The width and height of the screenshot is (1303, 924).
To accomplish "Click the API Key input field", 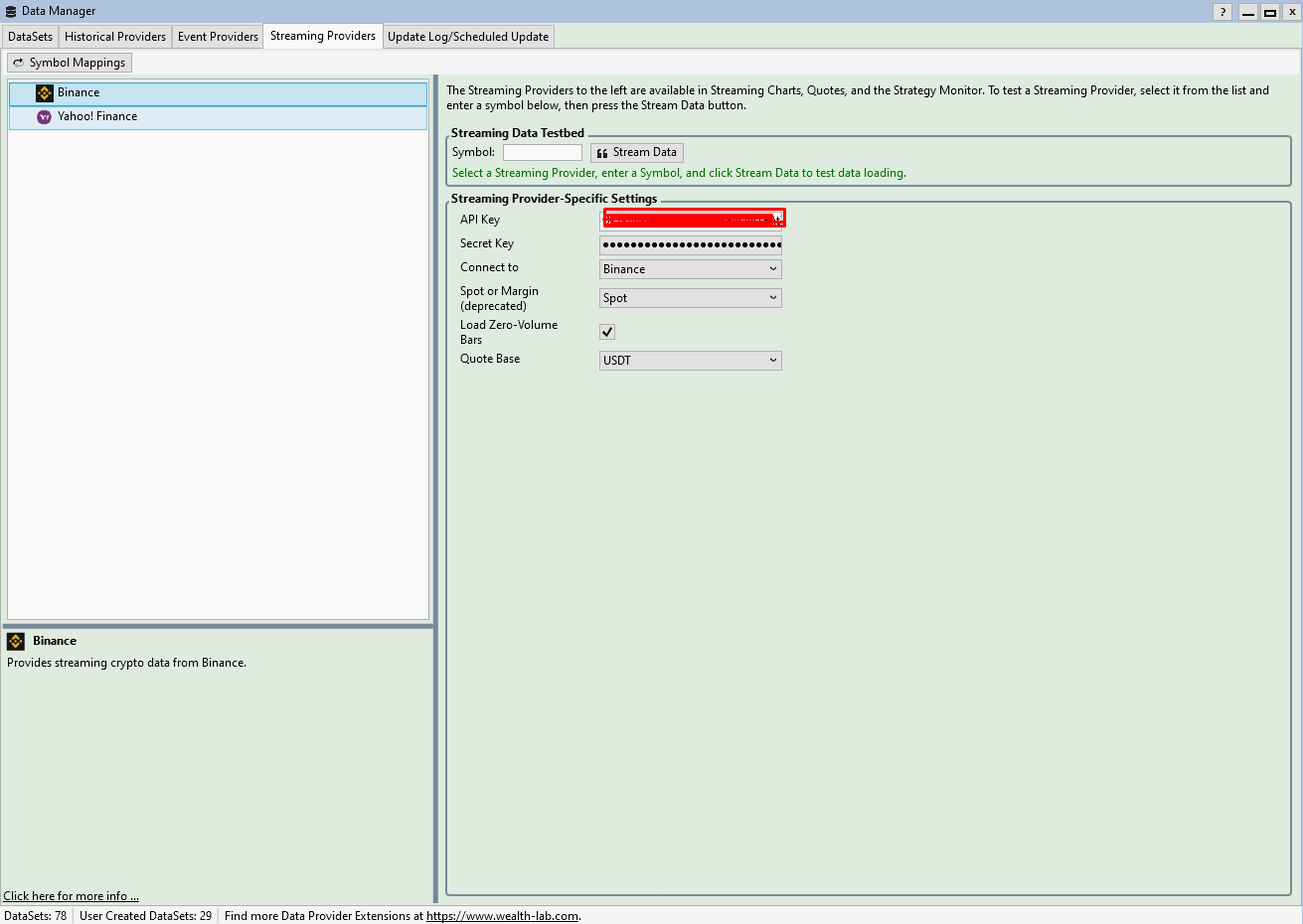I will coord(691,220).
